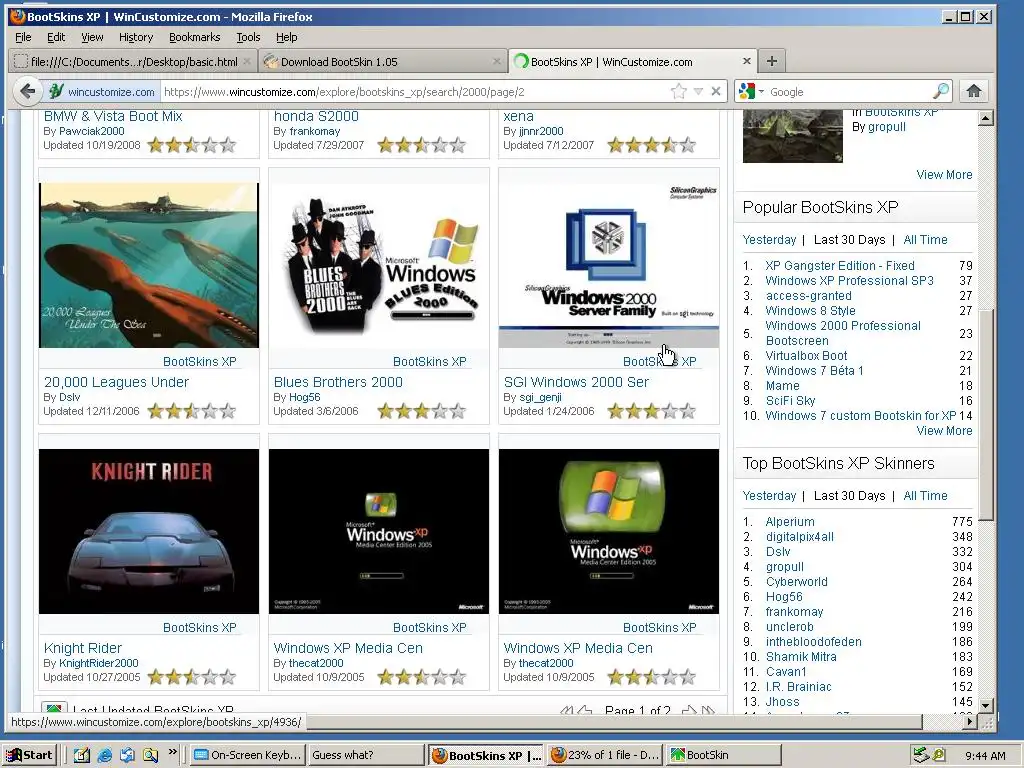Open the Edit menu
The height and width of the screenshot is (768, 1024).
[x=56, y=37]
